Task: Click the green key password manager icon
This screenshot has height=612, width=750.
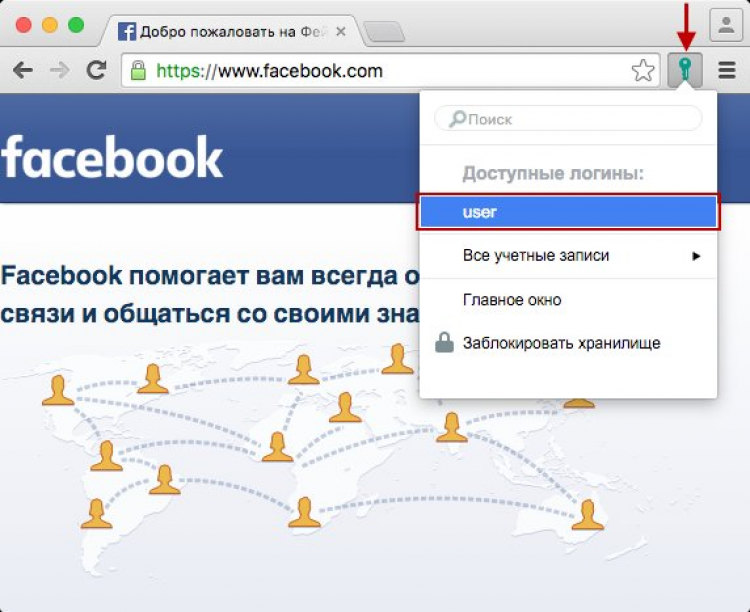Action: [685, 70]
